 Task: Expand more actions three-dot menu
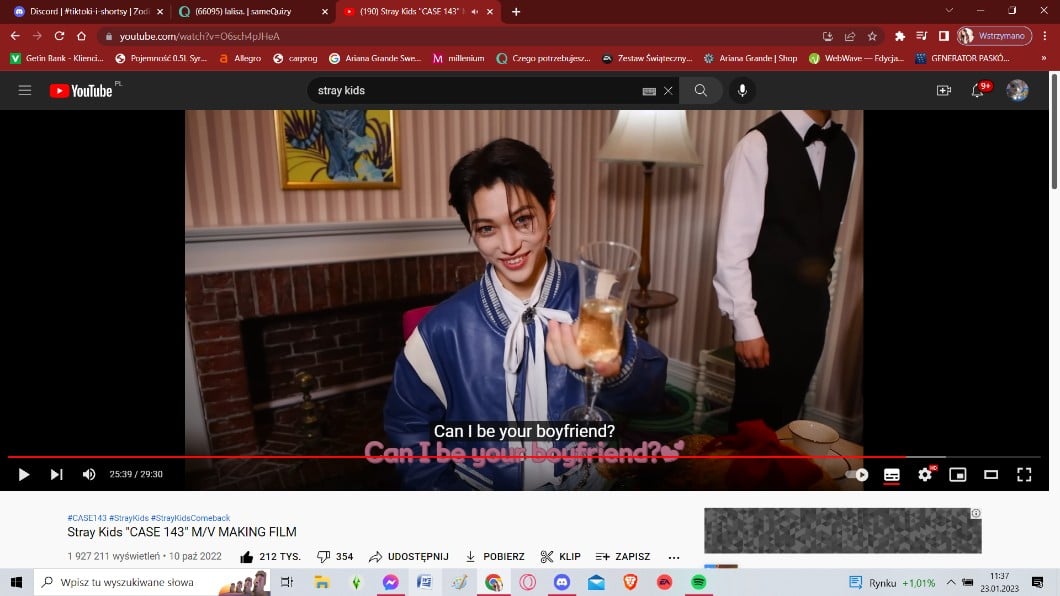(x=674, y=557)
